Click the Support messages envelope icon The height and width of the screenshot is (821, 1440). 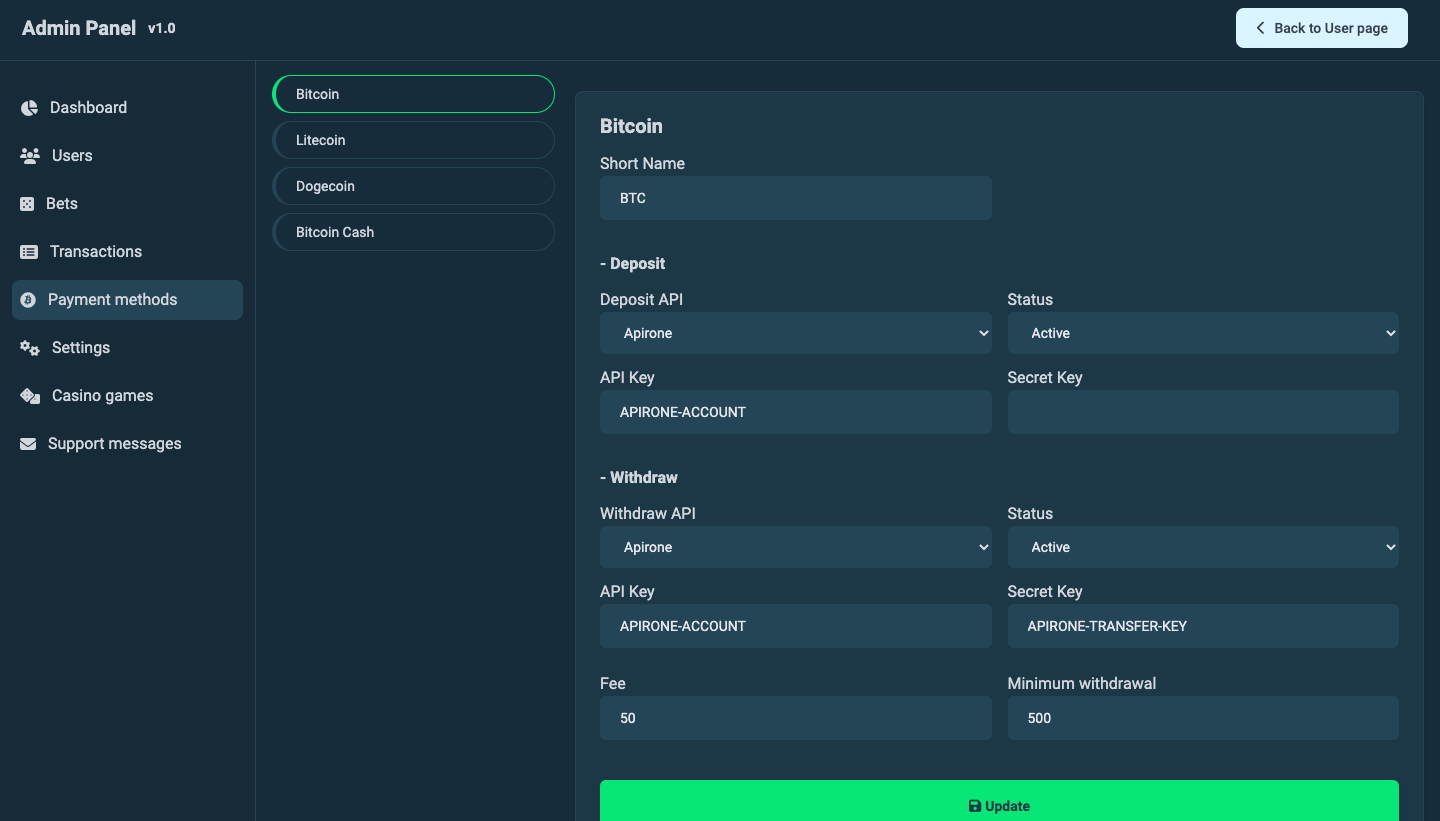click(x=28, y=443)
